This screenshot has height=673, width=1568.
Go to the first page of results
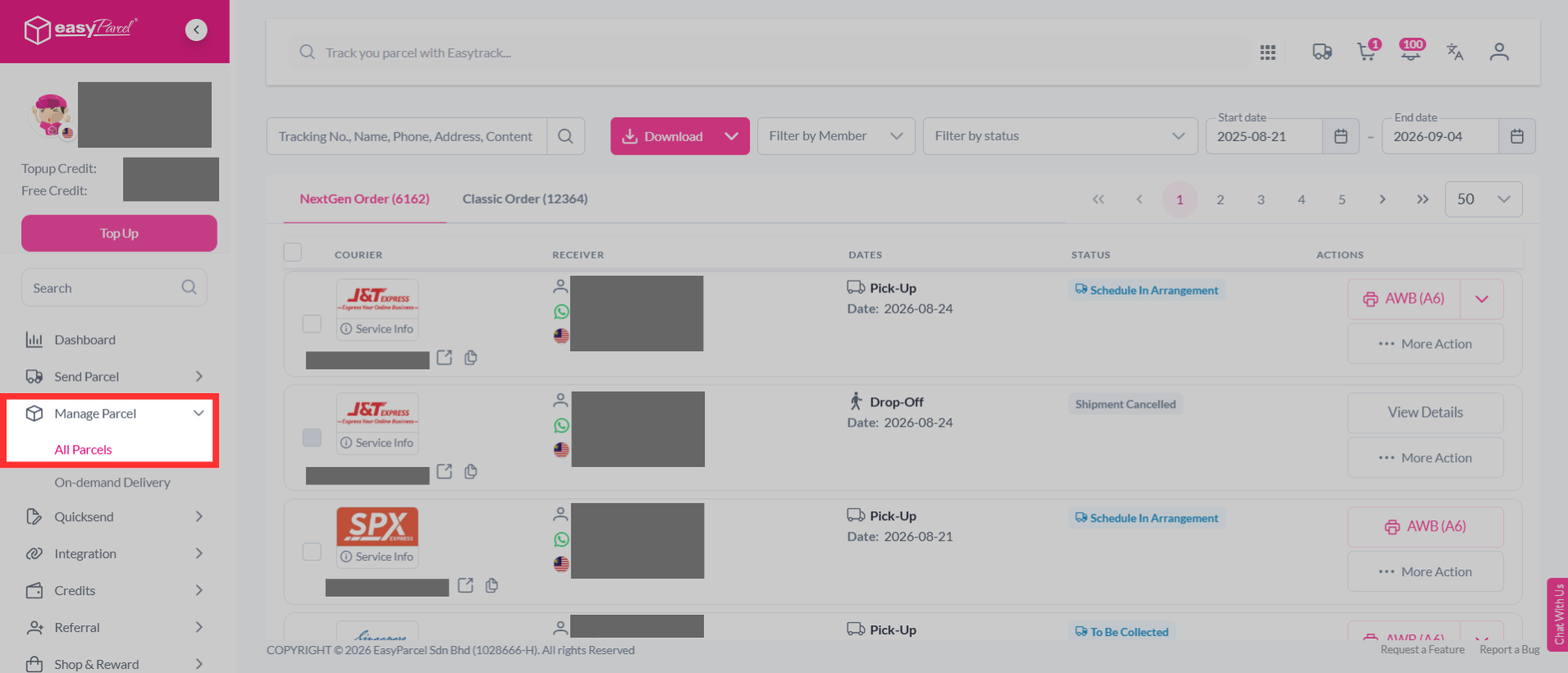click(x=1099, y=199)
